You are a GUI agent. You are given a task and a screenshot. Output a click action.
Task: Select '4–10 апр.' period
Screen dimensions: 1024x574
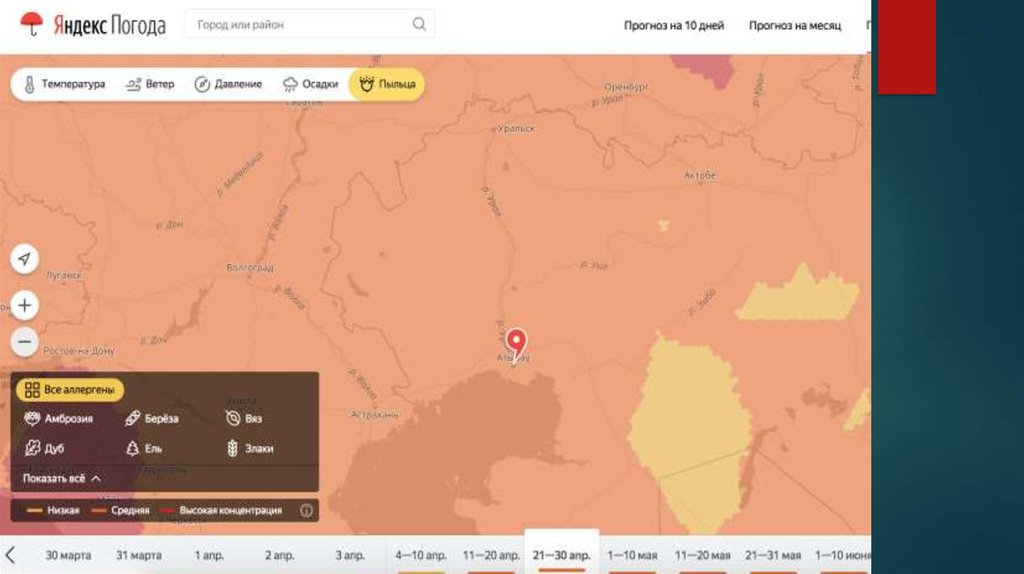click(421, 556)
